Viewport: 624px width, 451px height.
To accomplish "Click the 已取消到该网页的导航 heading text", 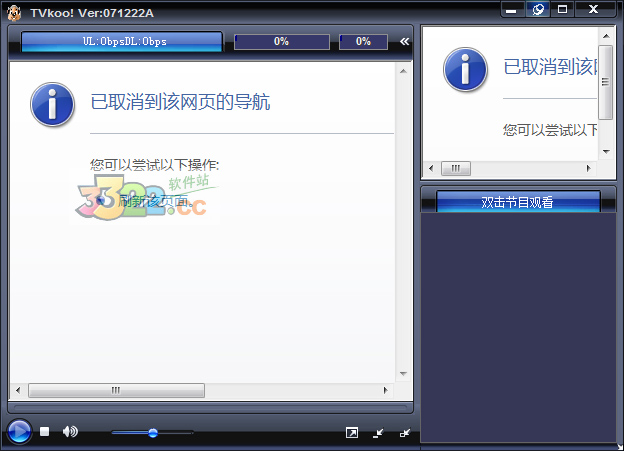I will click(180, 102).
